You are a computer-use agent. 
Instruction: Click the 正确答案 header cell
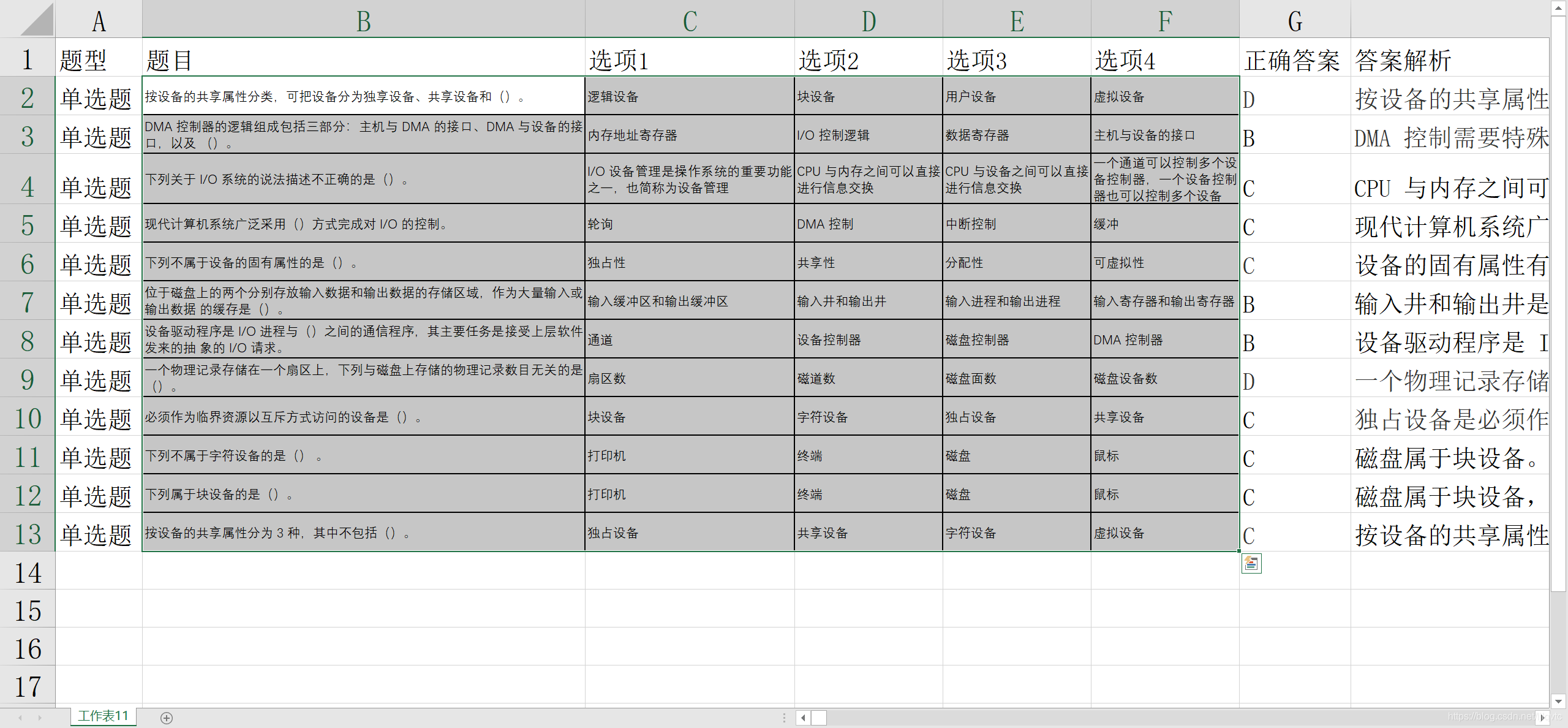click(1294, 60)
